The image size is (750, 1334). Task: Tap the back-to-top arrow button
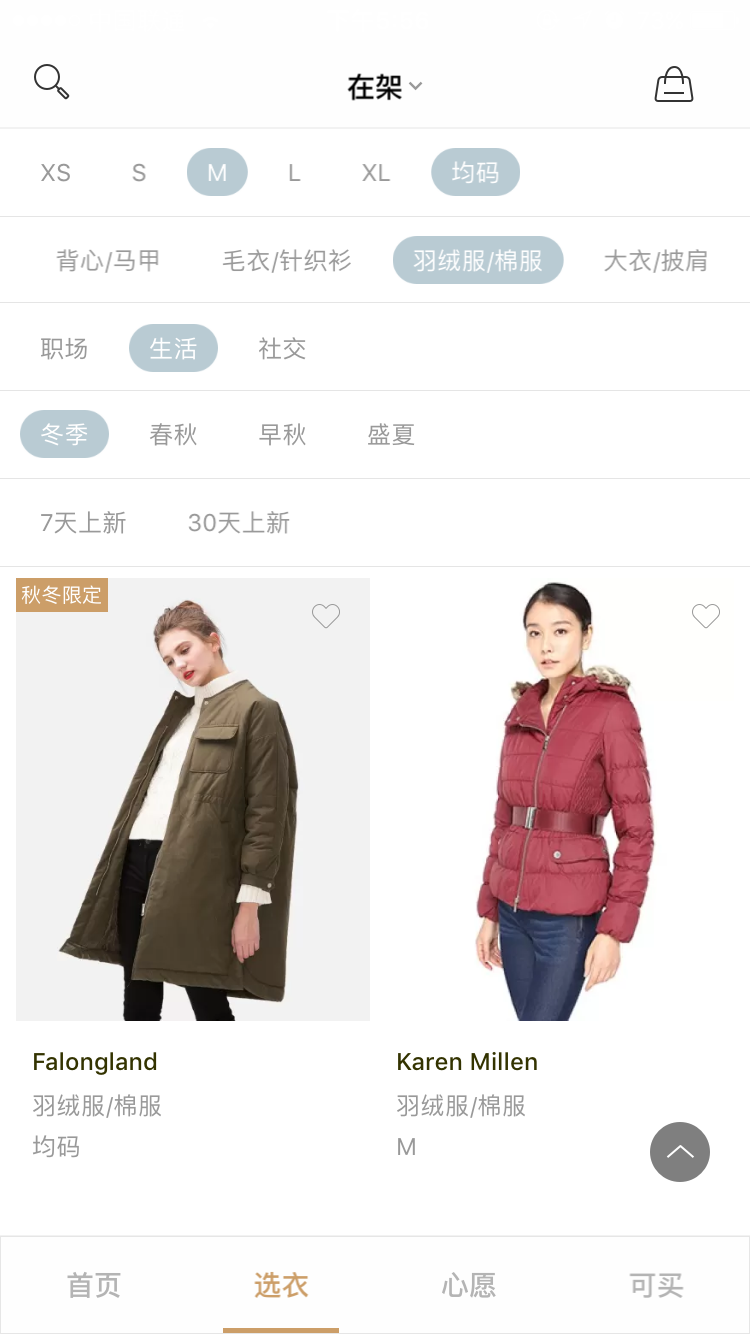pyautogui.click(x=680, y=1152)
